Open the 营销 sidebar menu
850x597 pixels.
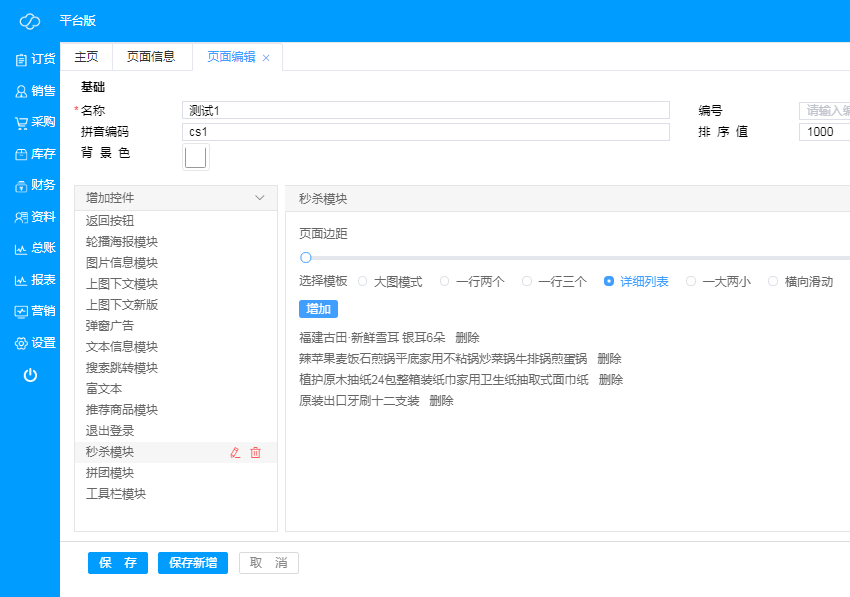click(x=35, y=311)
